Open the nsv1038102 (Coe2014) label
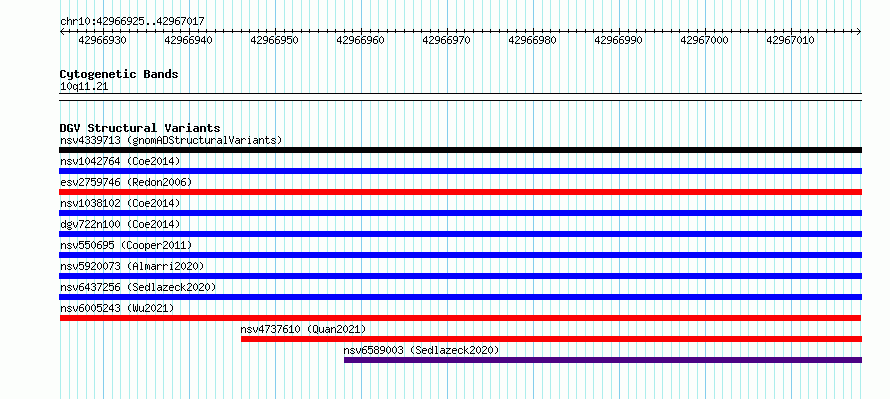890x399 pixels. [x=120, y=203]
